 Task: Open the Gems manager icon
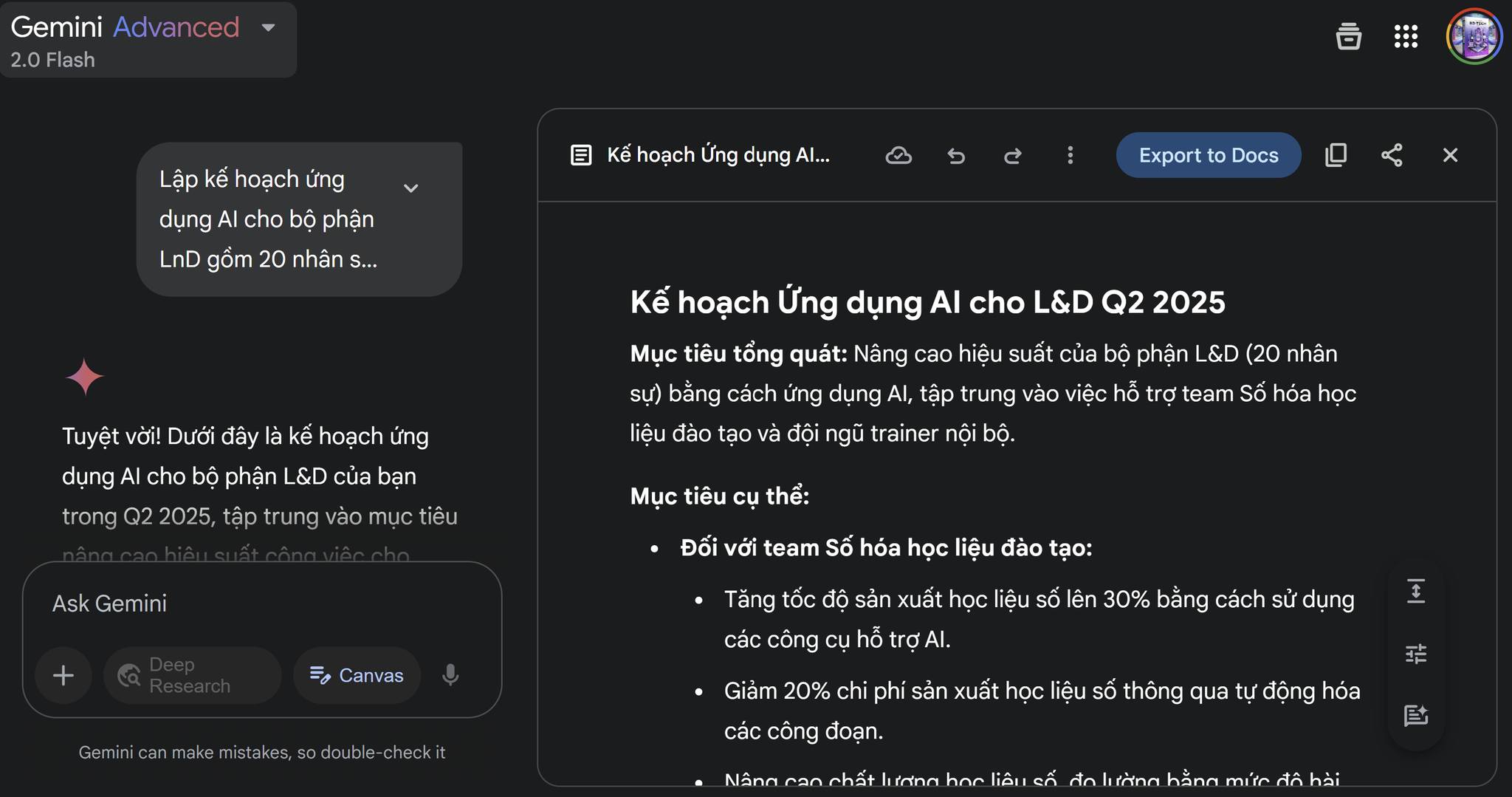[x=1348, y=35]
